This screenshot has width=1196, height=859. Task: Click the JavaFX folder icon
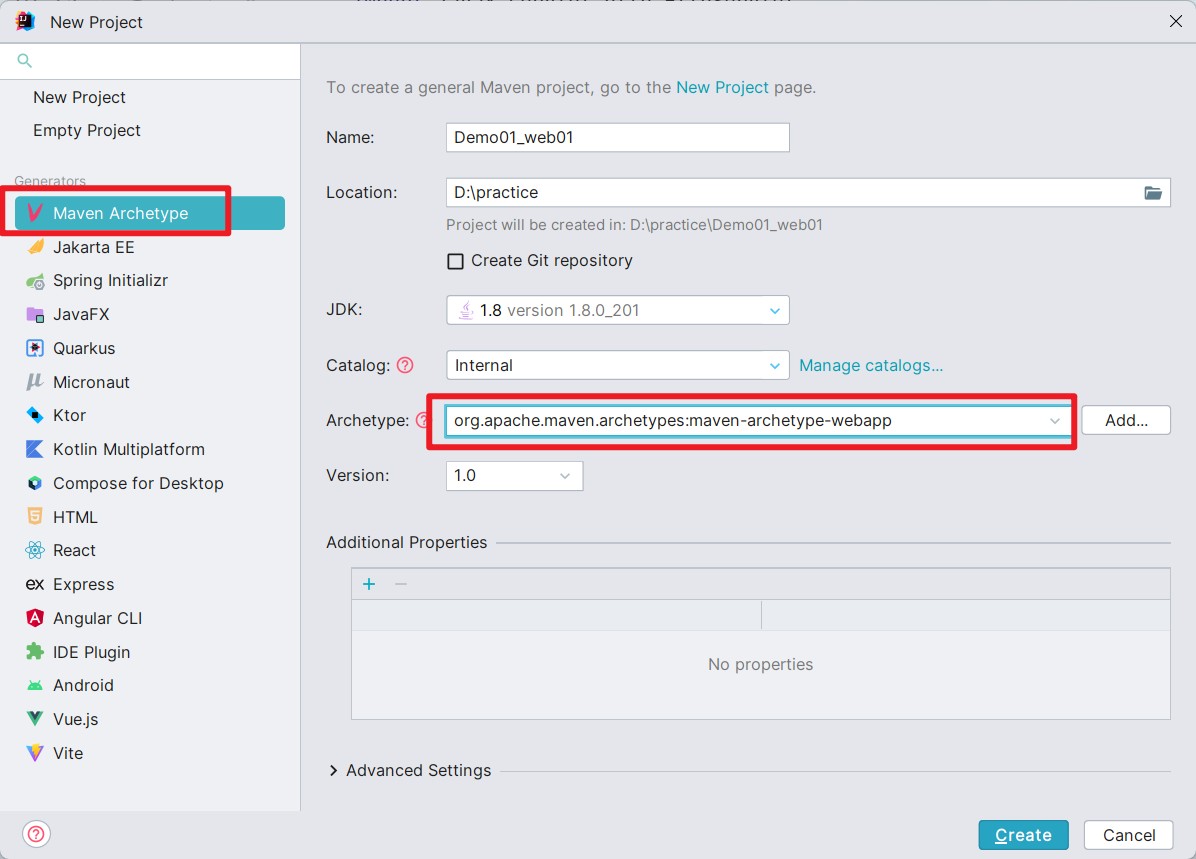(x=35, y=314)
